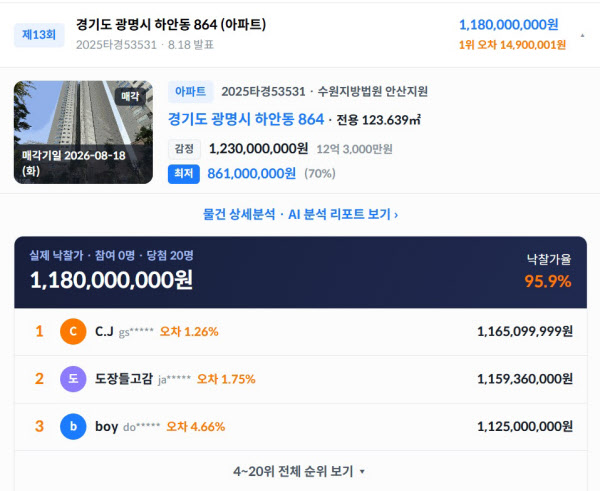Collapse the 제13회 auction item arrow
Screen dimensions: 600x491
click(x=582, y=35)
